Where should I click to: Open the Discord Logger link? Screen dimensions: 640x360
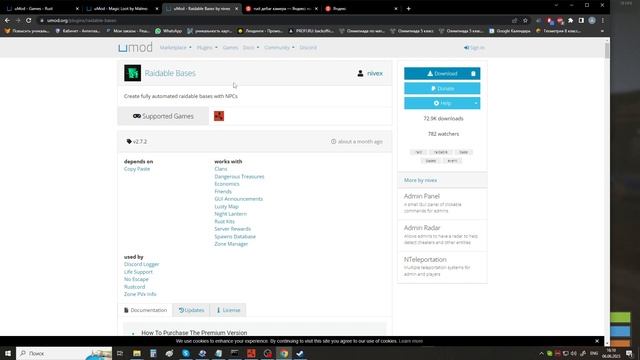coord(141,264)
